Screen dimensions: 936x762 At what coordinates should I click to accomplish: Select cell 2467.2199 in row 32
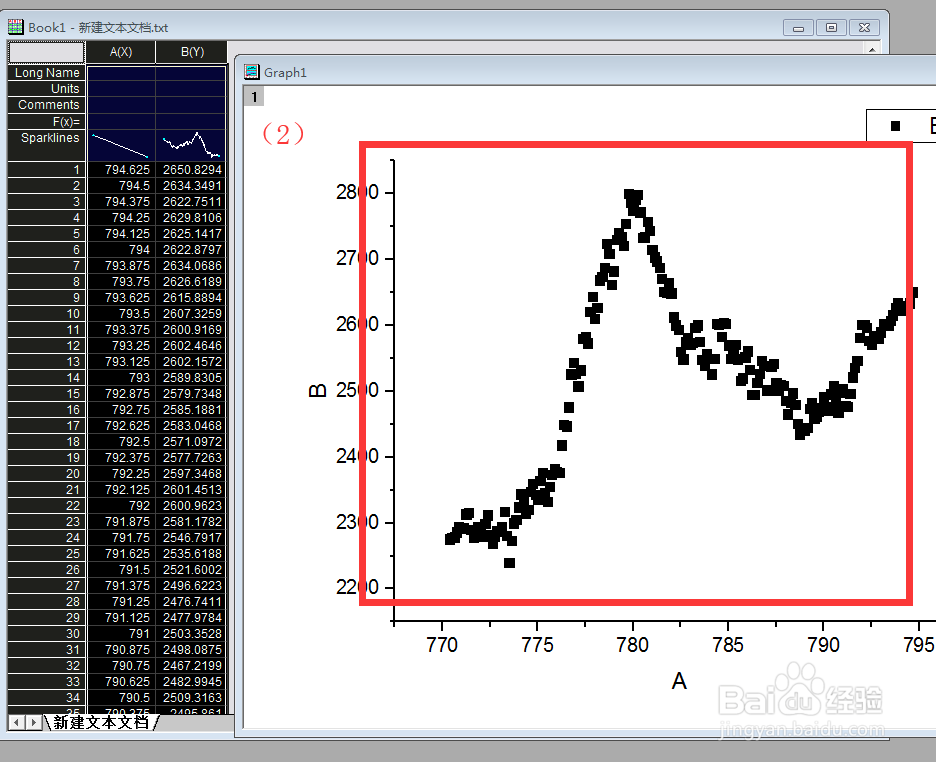191,665
